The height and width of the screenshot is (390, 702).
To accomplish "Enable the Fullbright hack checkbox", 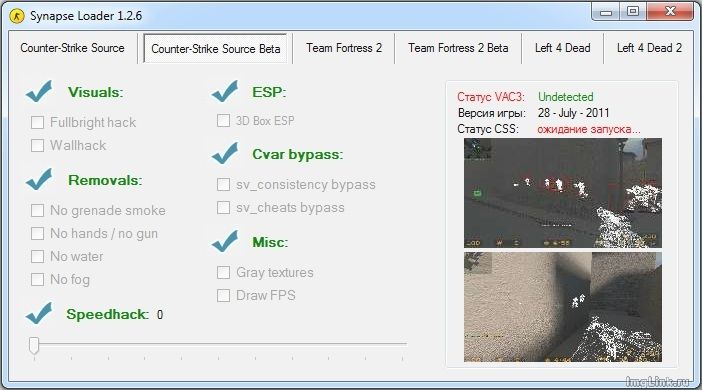I will pos(37,122).
